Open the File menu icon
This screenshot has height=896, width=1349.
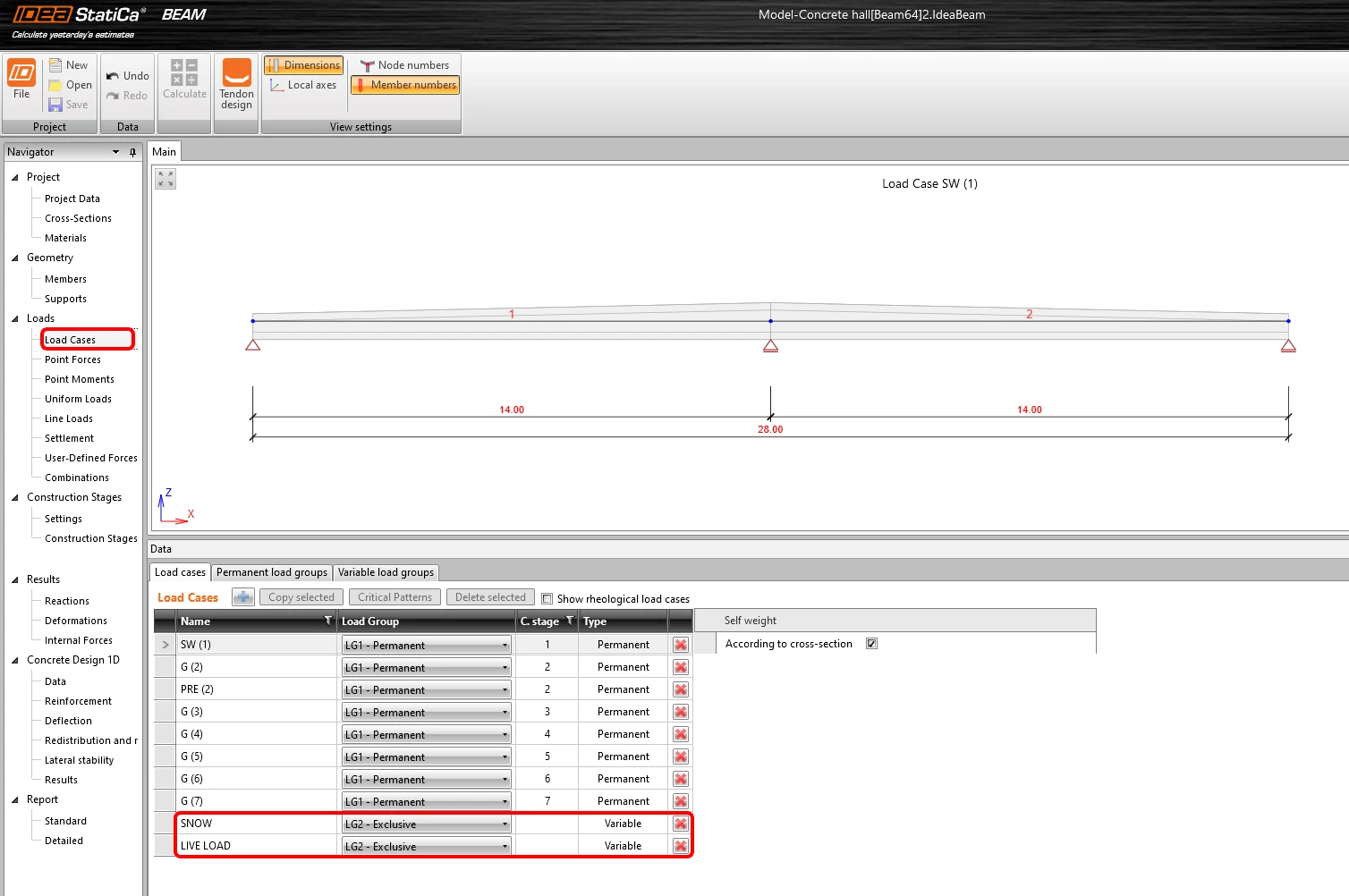pyautogui.click(x=21, y=72)
